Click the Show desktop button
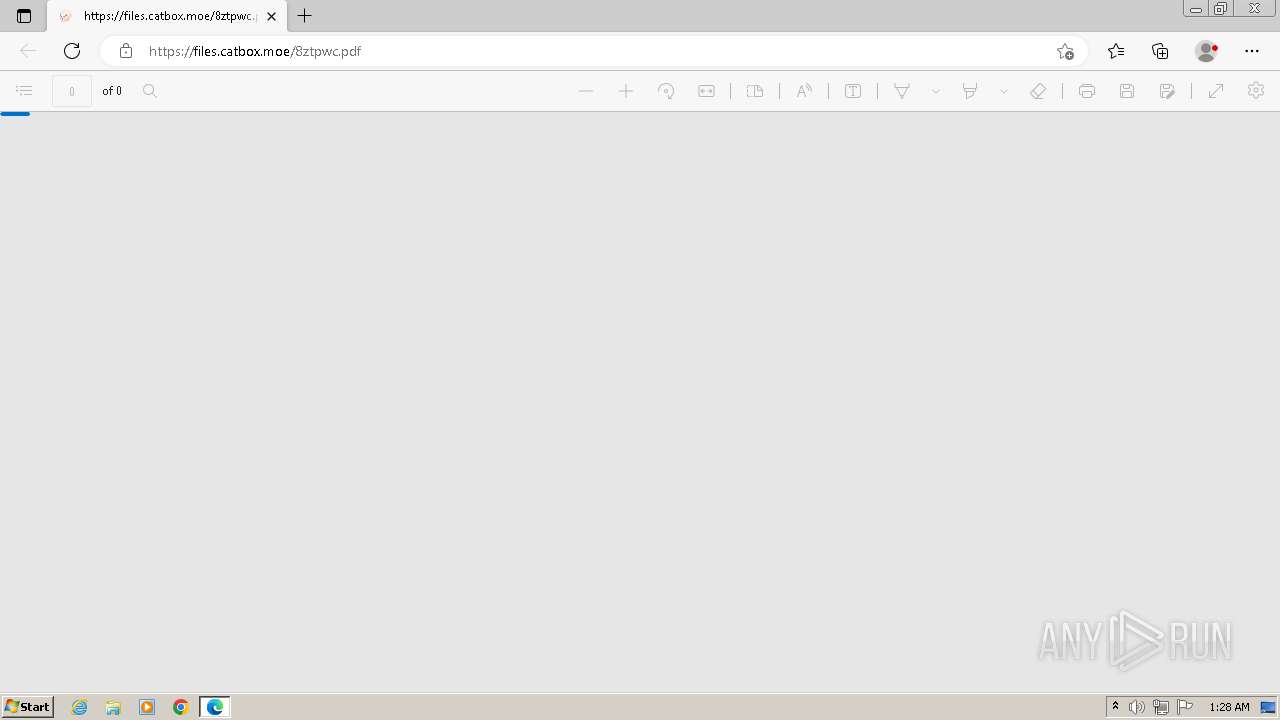The width and height of the screenshot is (1280, 720). pos(1268,707)
